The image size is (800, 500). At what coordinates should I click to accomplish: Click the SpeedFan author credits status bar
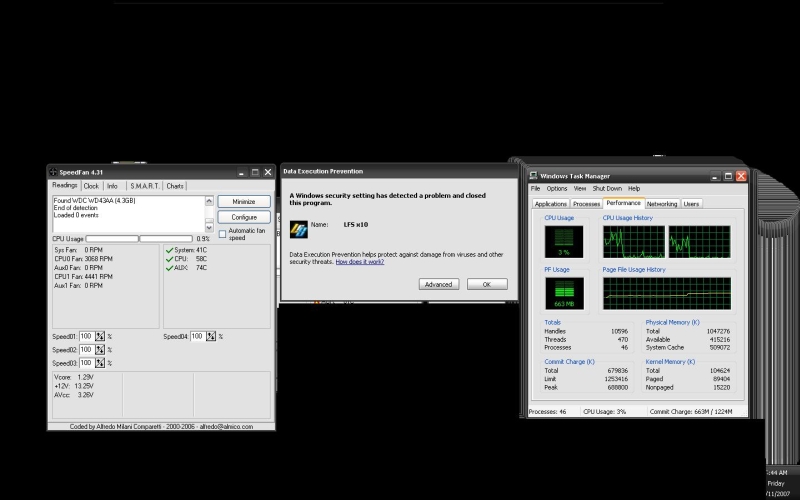click(161, 427)
